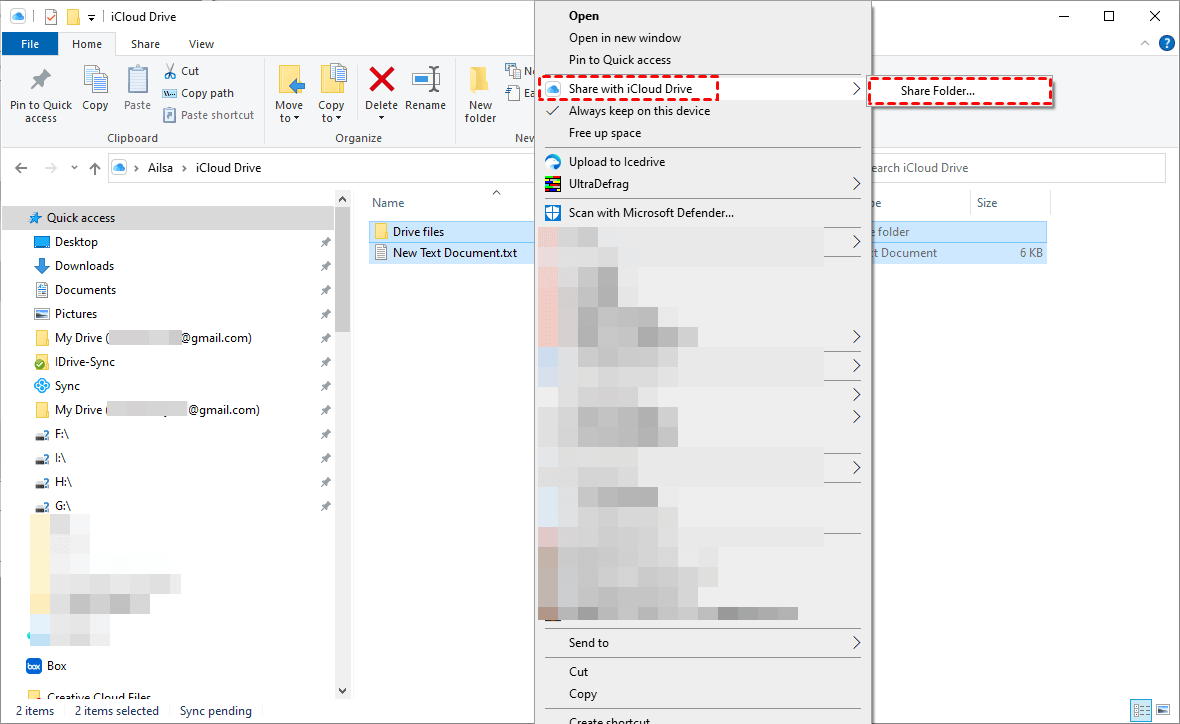Click the Move to folder icon
This screenshot has height=724, width=1180.
pyautogui.click(x=290, y=81)
